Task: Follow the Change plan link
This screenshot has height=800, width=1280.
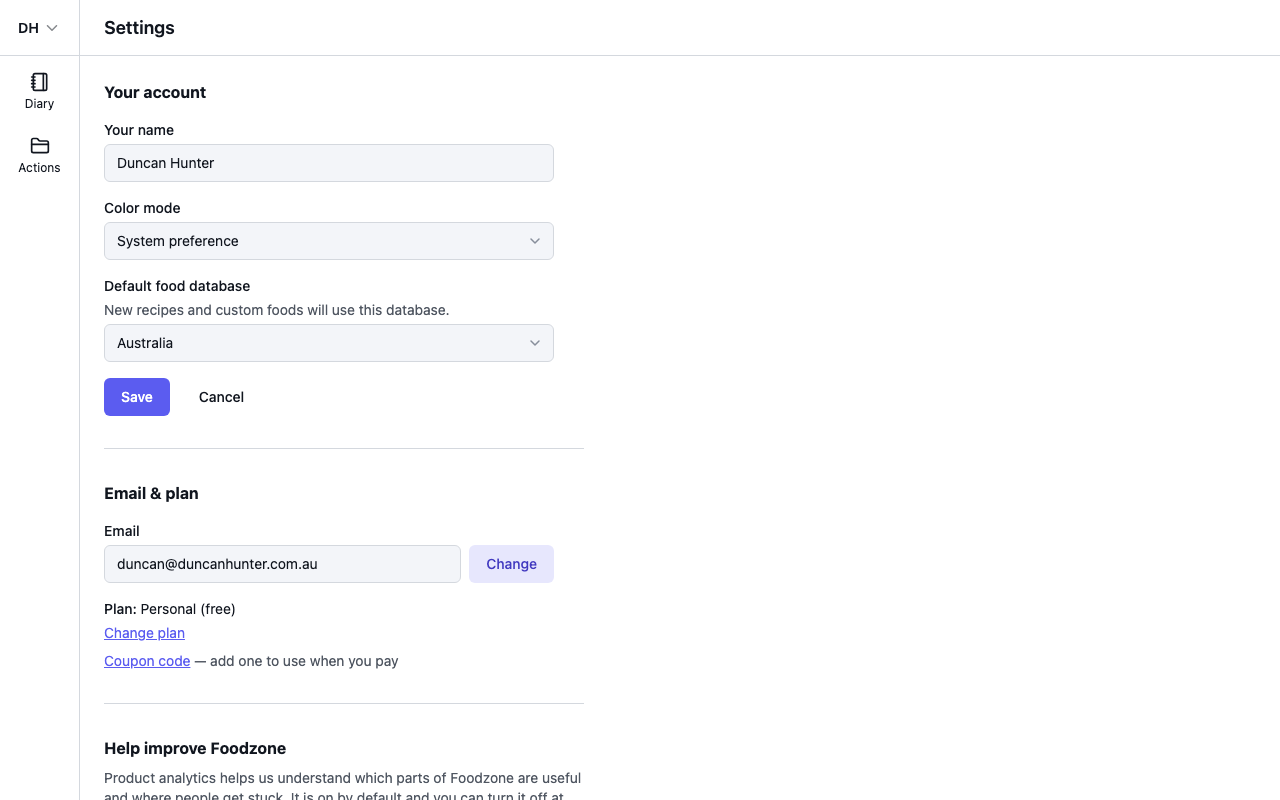Action: 144,633
